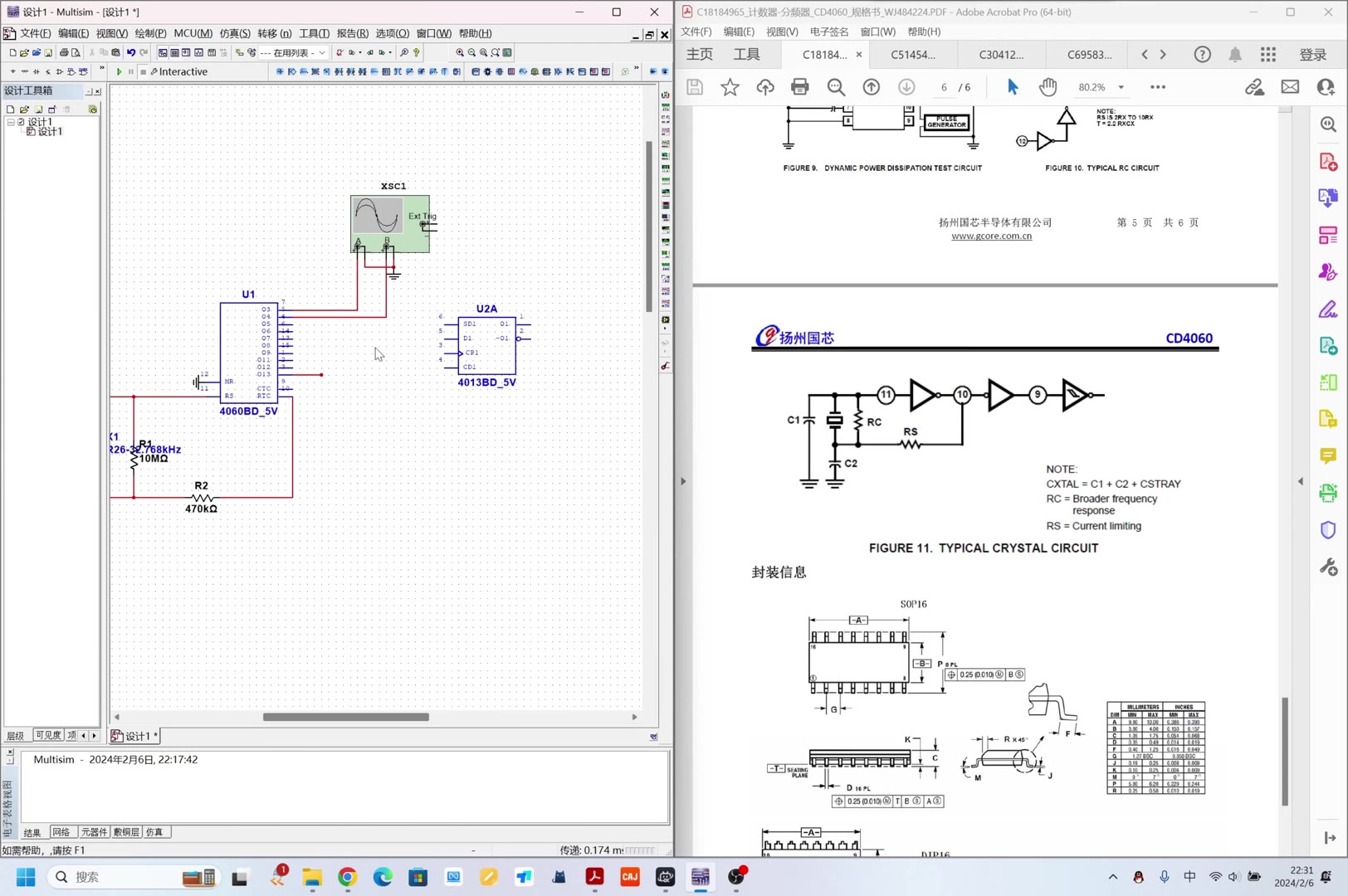Open Acrobat notifications bell
1348x896 pixels.
1235,55
